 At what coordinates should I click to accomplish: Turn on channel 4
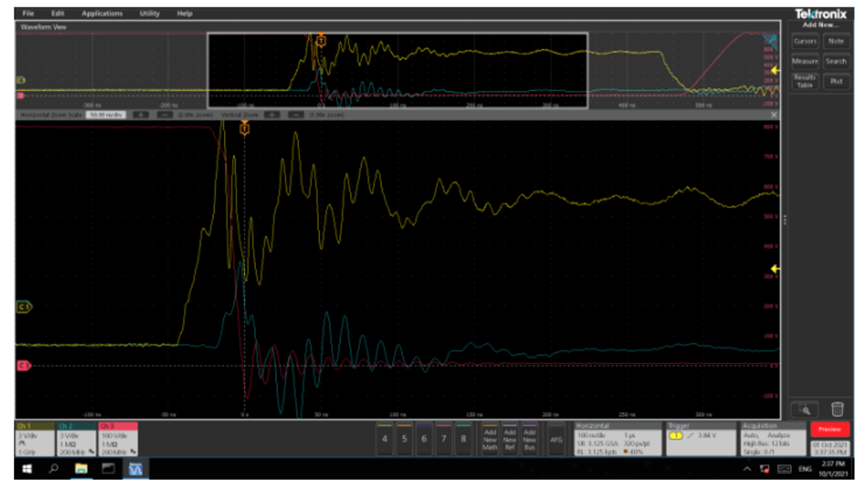(385, 438)
